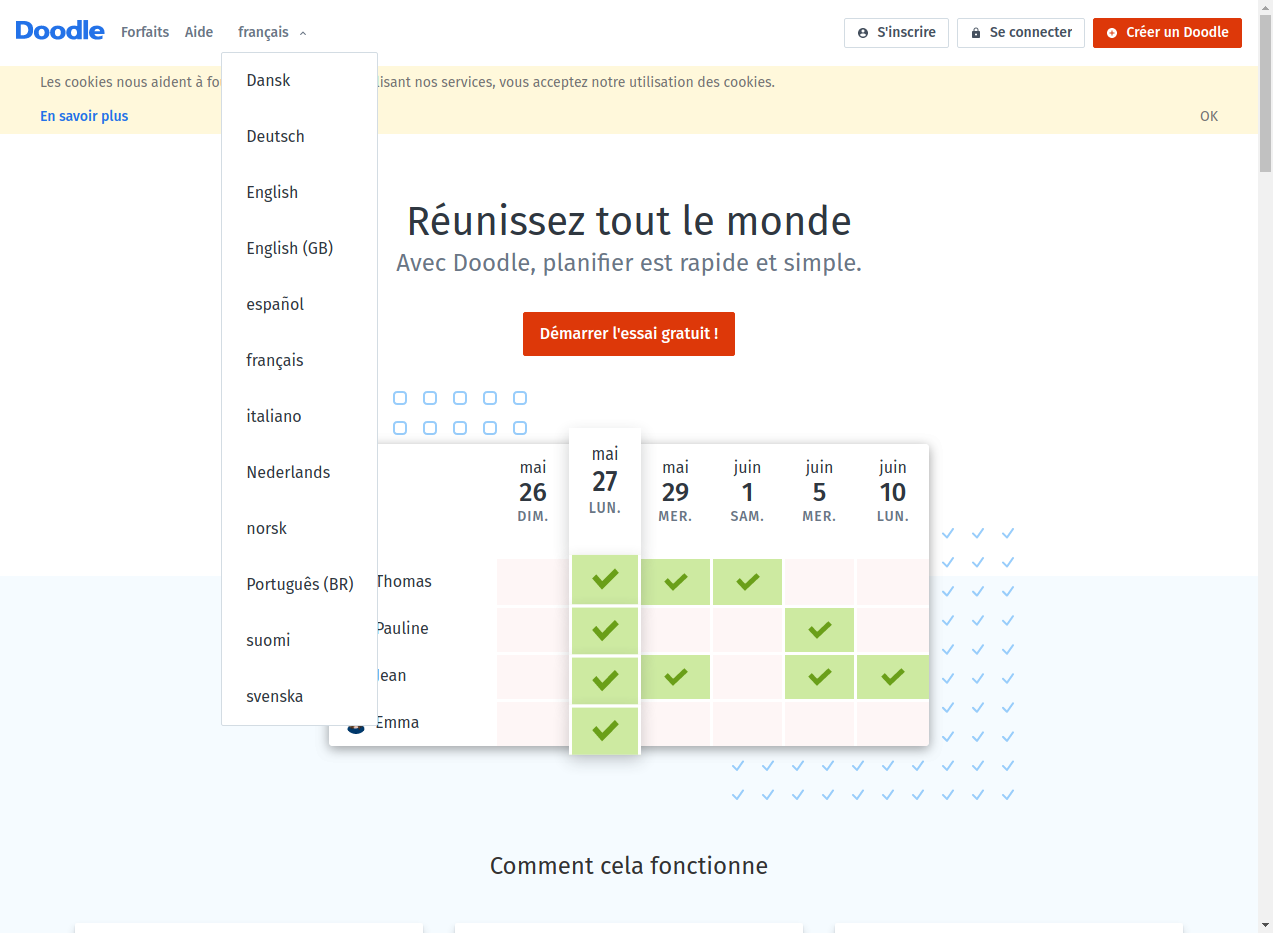
Task: Open the Aide page
Action: [x=199, y=32]
